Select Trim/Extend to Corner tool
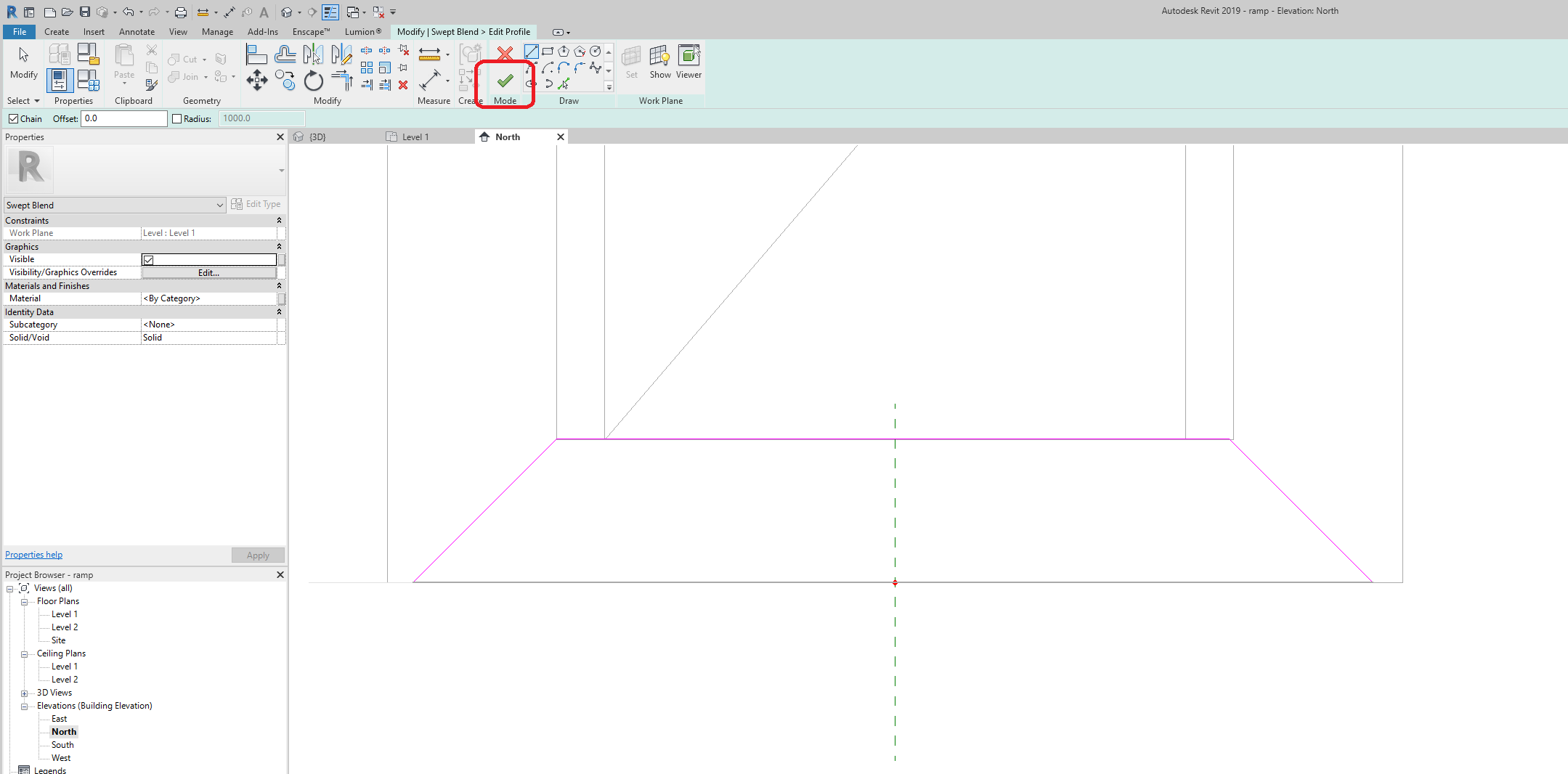1568x774 pixels. pyautogui.click(x=341, y=81)
